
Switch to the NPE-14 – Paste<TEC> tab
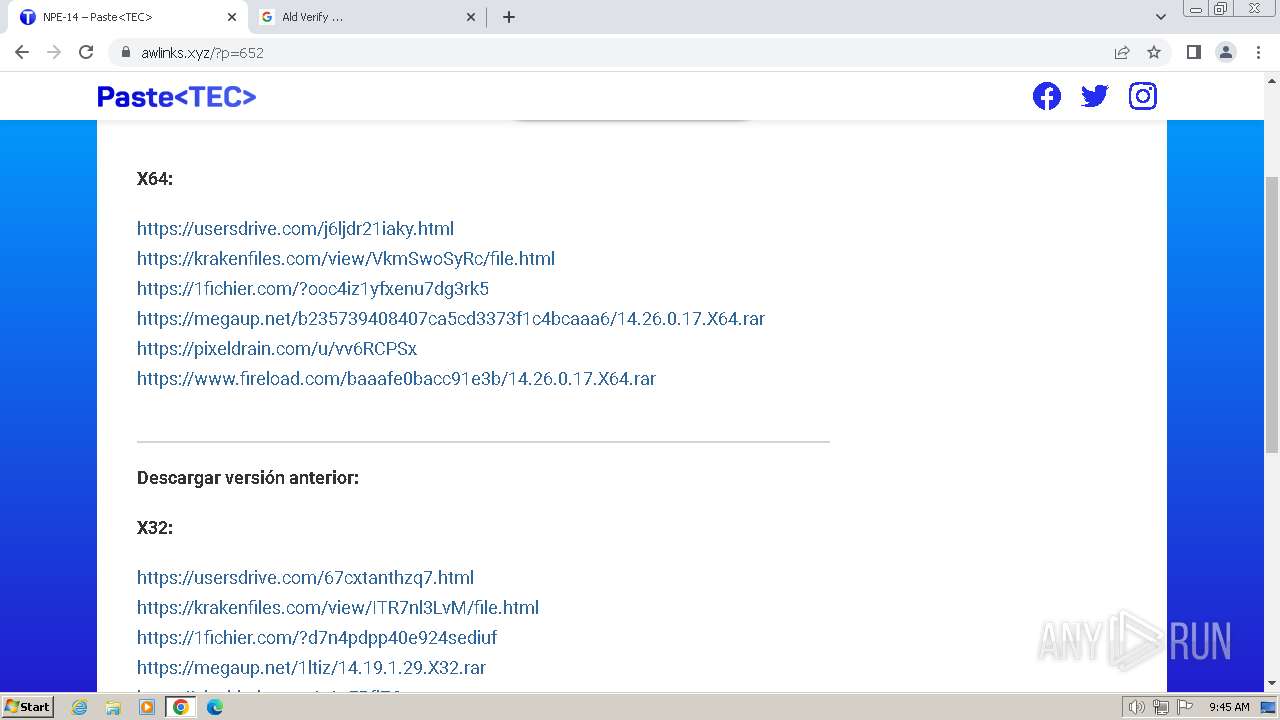tap(126, 17)
